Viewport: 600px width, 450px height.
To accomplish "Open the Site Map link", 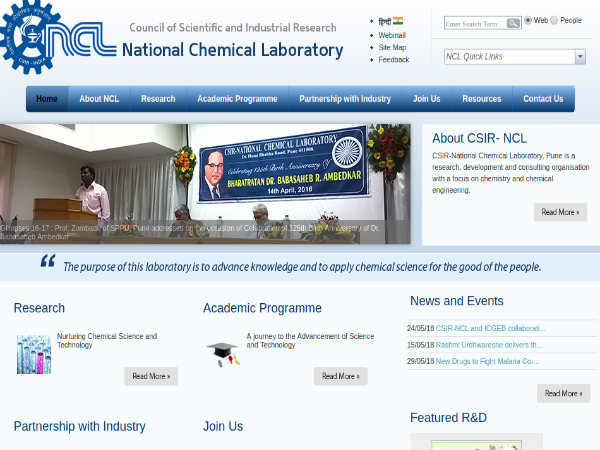I will click(x=392, y=47).
